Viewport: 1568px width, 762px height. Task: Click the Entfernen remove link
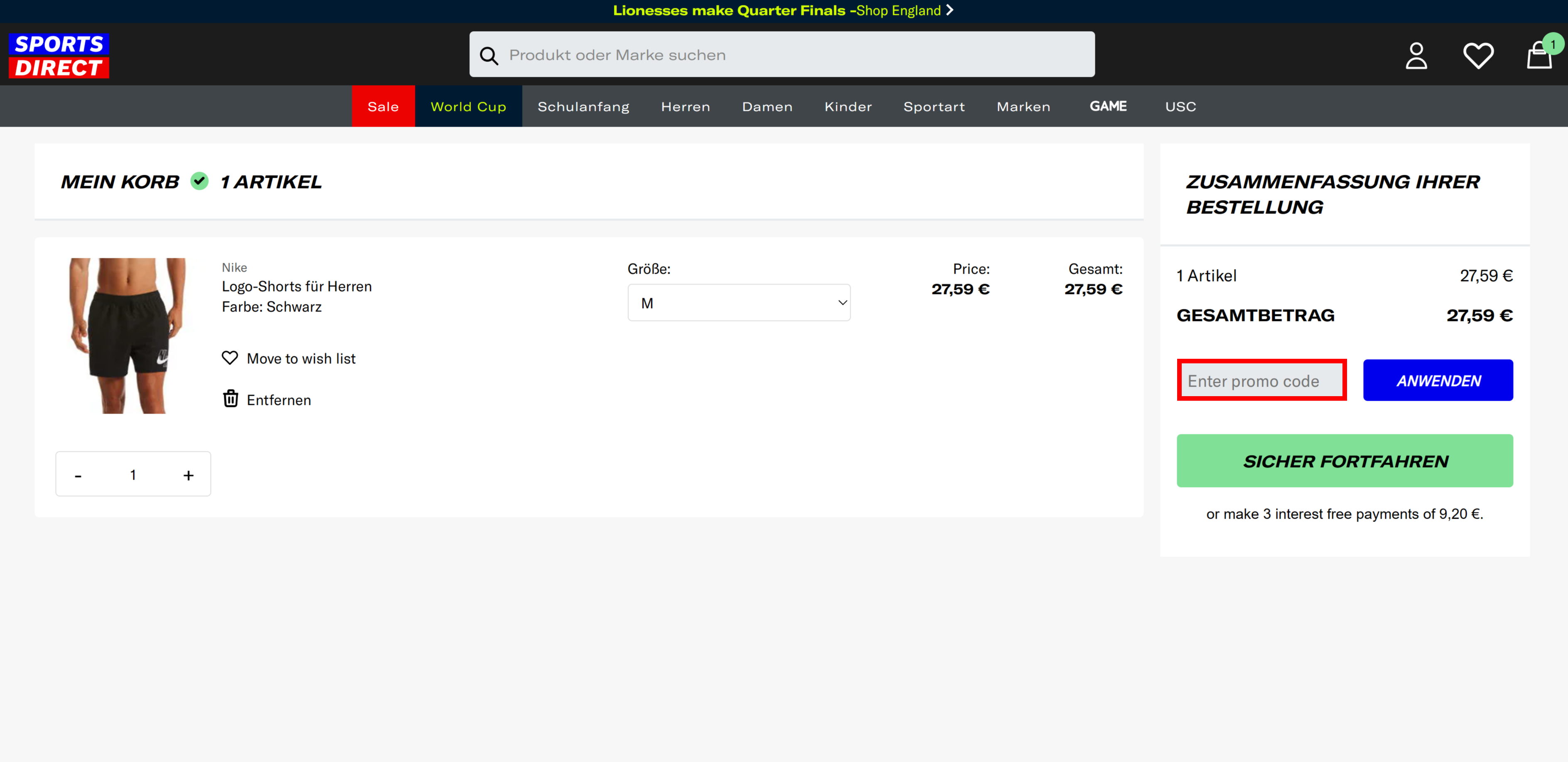279,400
